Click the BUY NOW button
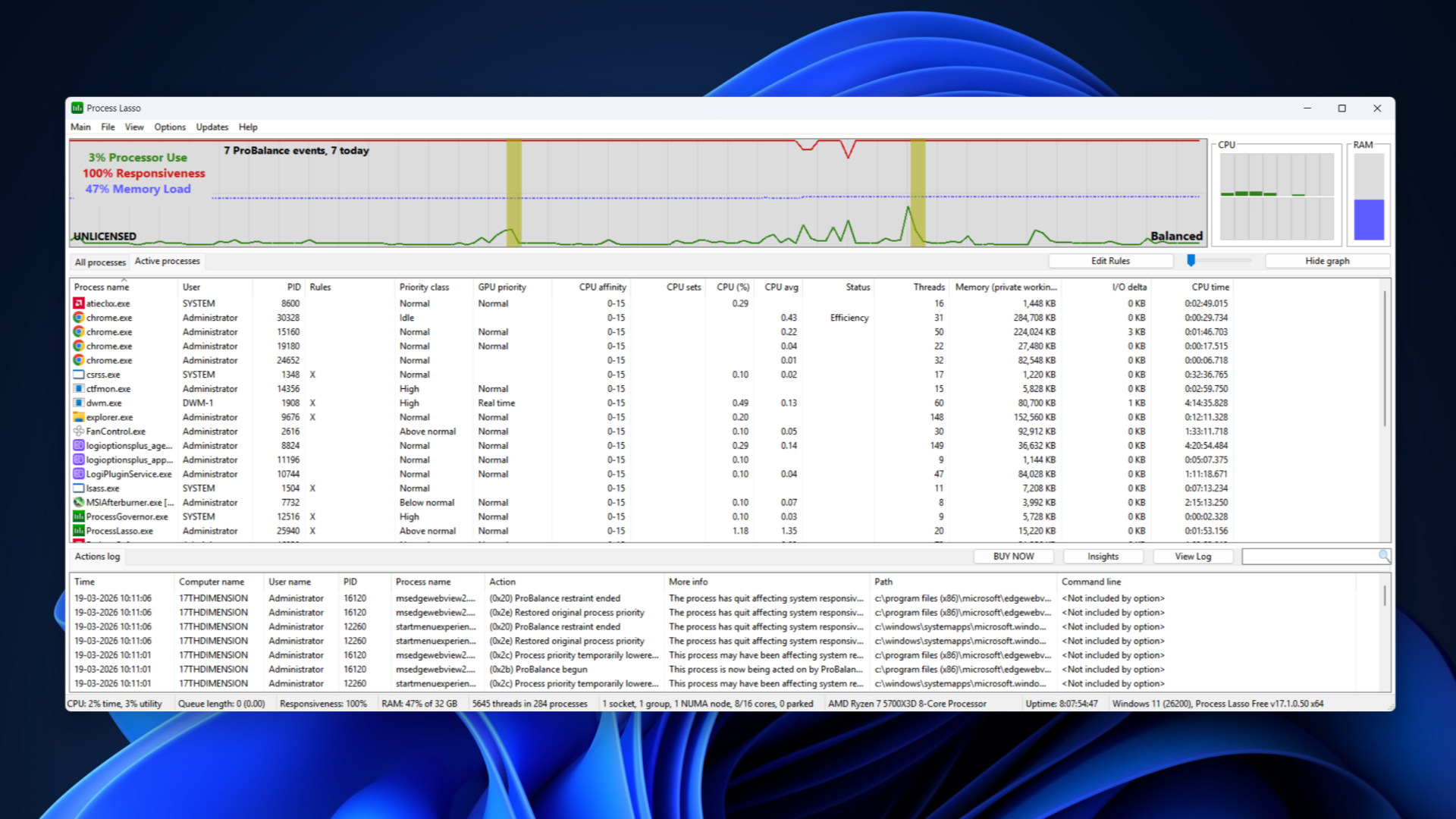1456x819 pixels. 1013,557
